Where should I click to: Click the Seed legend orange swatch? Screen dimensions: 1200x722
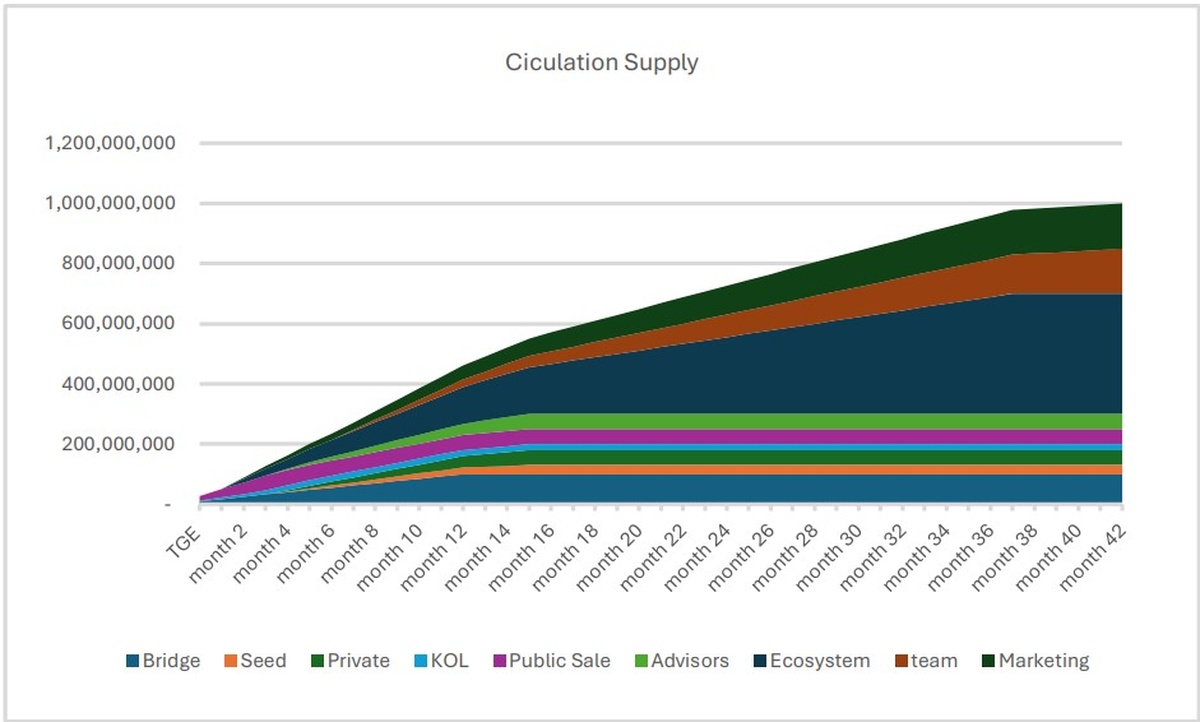(230, 661)
